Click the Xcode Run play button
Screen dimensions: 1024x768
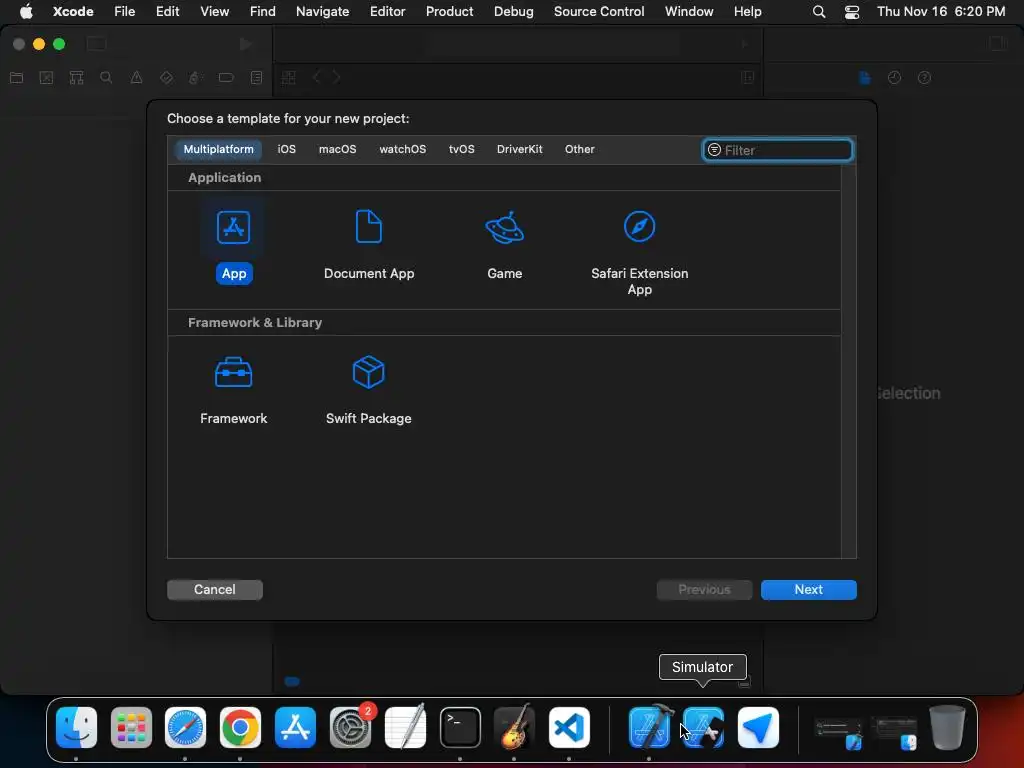(246, 44)
